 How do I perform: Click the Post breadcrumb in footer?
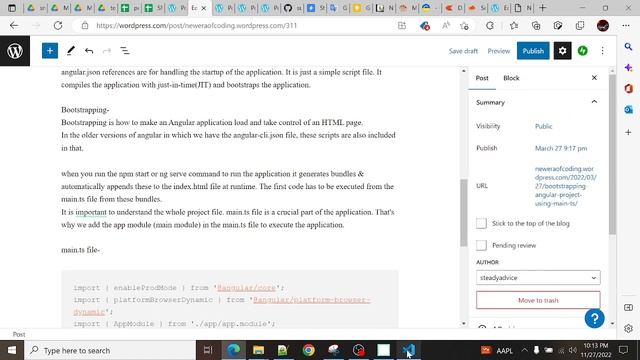click(19, 334)
